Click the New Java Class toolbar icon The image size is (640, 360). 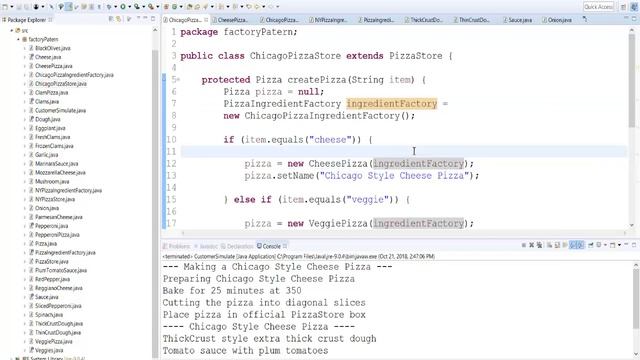[174, 7]
